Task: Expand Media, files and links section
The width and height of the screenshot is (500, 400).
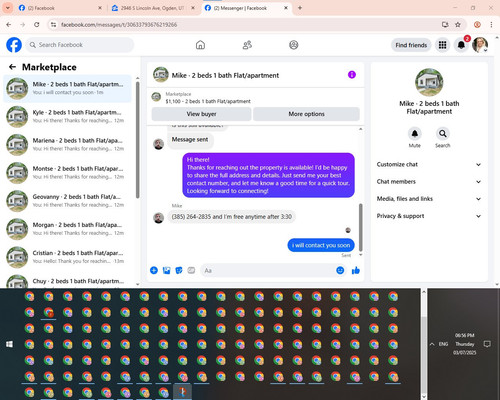Action: [429, 199]
